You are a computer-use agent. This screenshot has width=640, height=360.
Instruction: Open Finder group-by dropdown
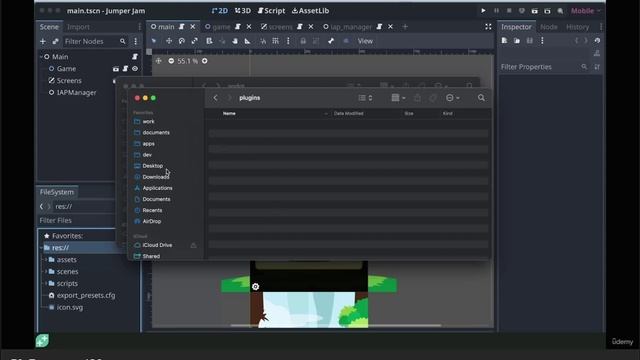click(x=398, y=98)
